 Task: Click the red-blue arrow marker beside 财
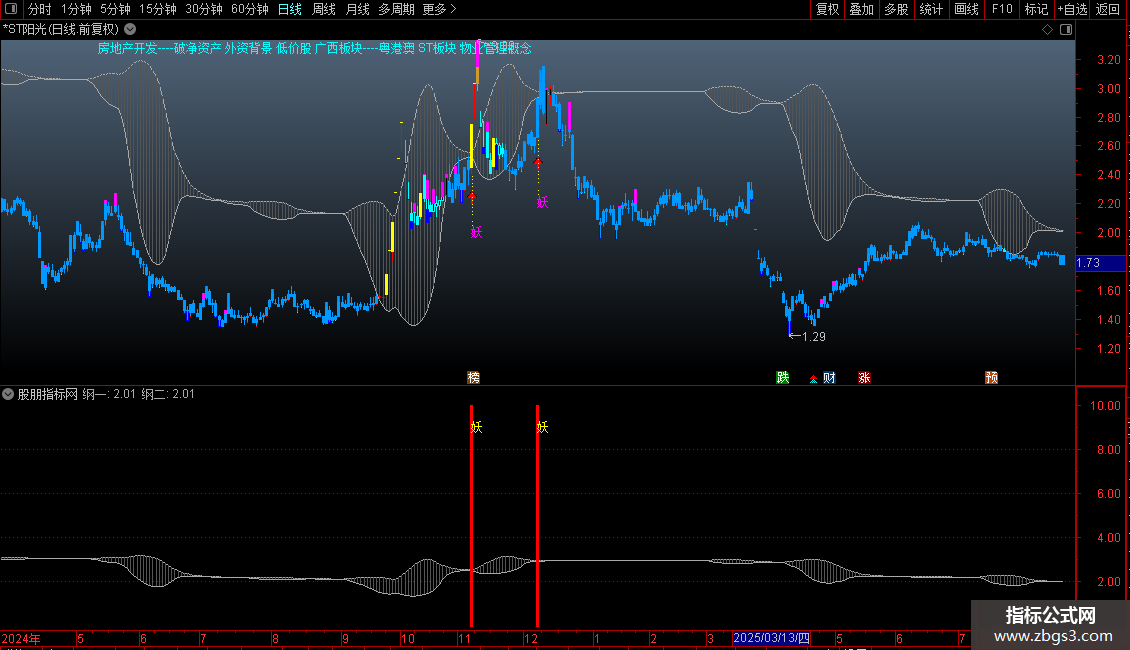[x=814, y=379]
